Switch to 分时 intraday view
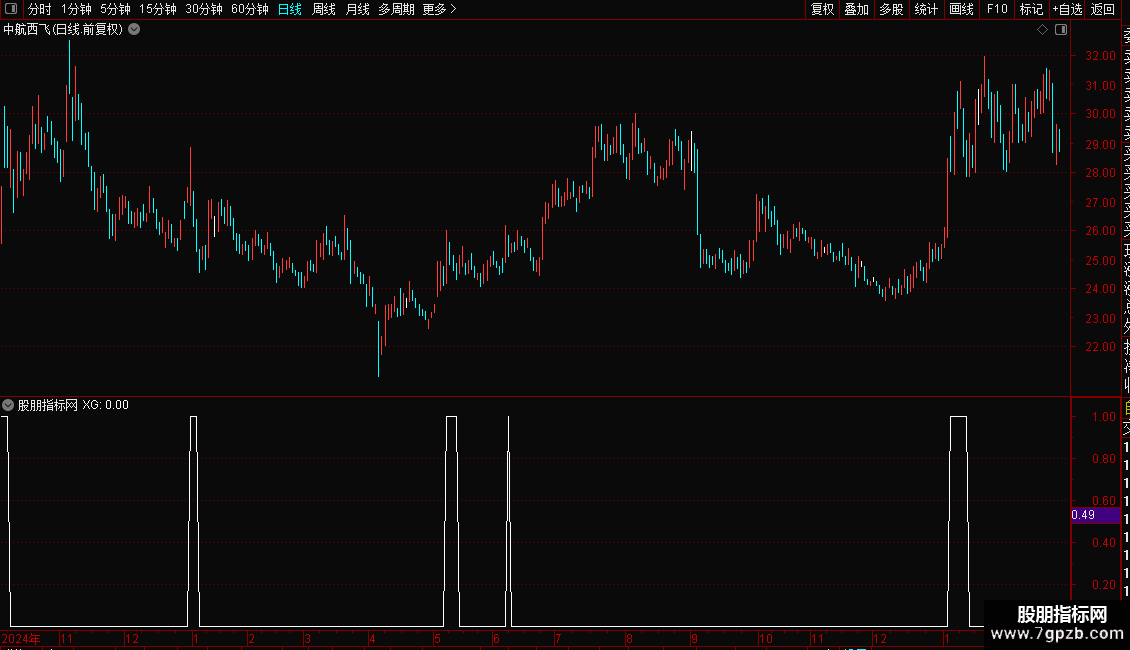The image size is (1130, 650). click(x=40, y=9)
